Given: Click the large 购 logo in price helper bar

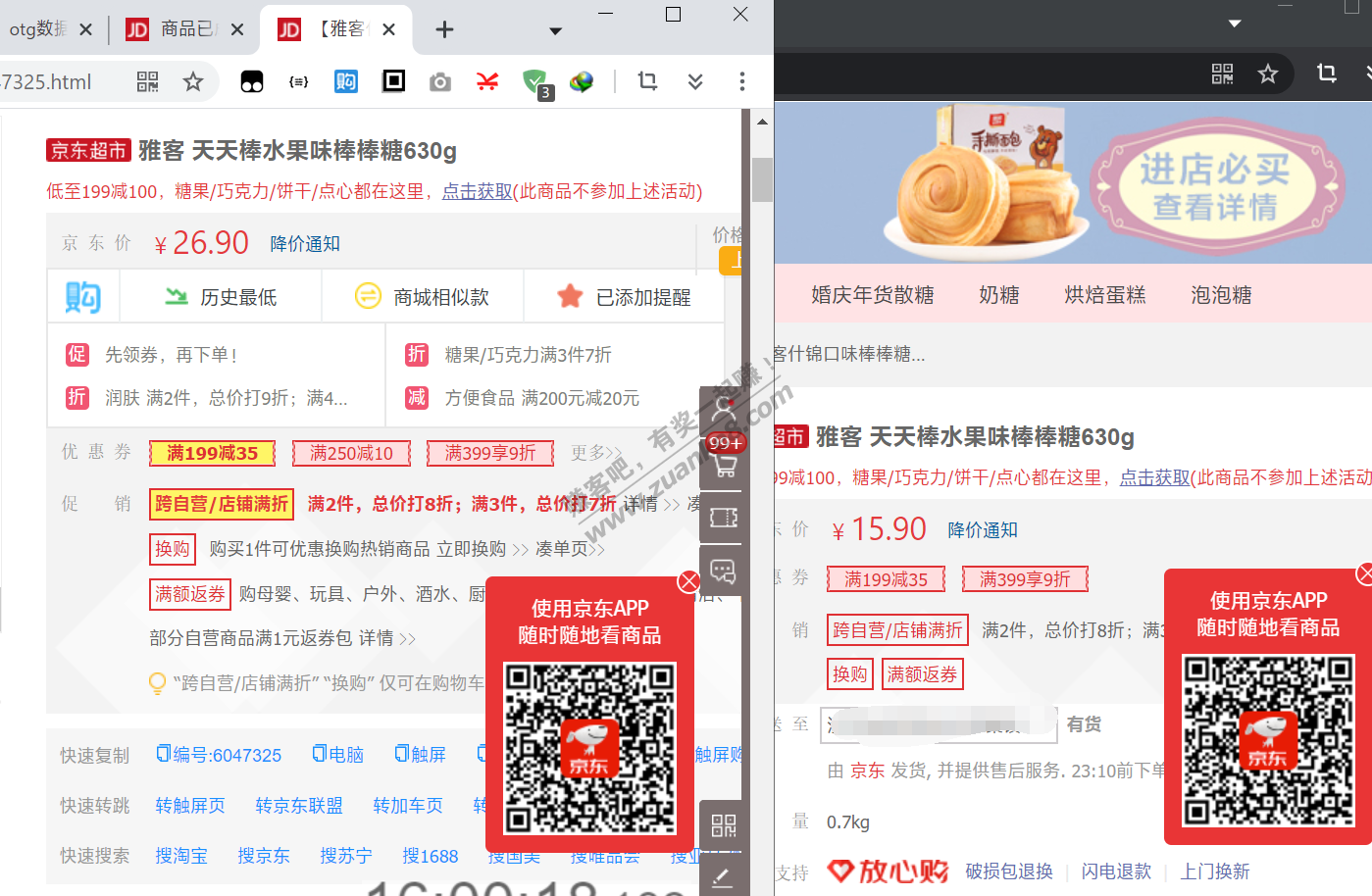Looking at the screenshot, I should coord(83,296).
